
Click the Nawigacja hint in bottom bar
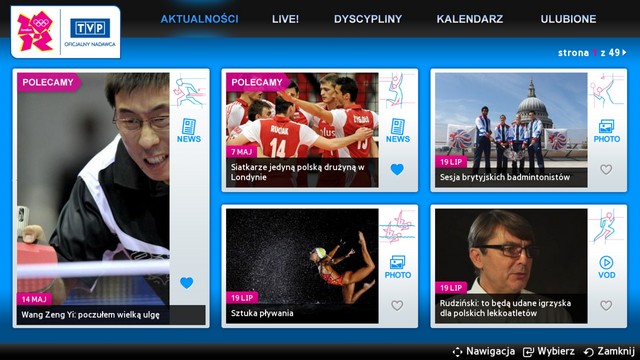[484, 351]
